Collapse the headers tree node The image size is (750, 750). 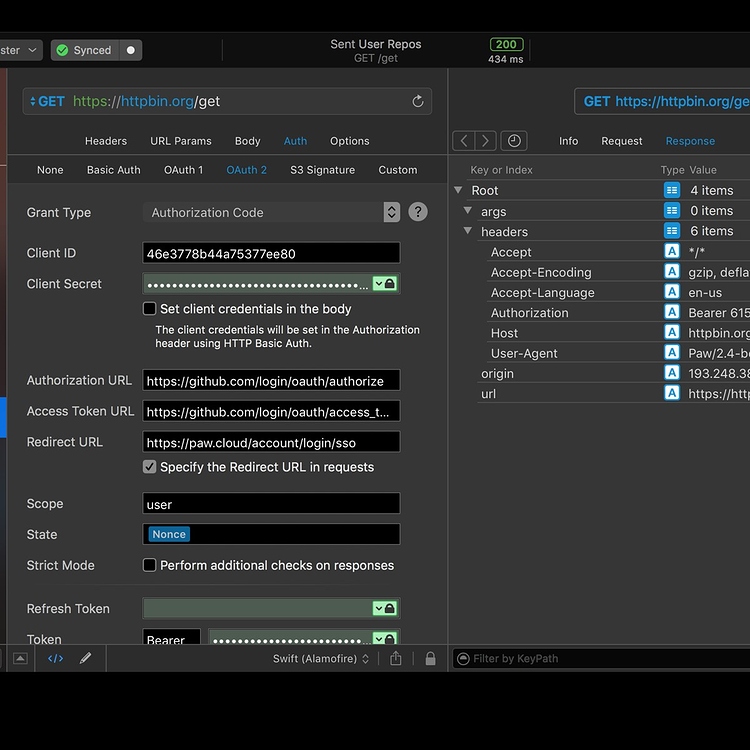click(468, 231)
